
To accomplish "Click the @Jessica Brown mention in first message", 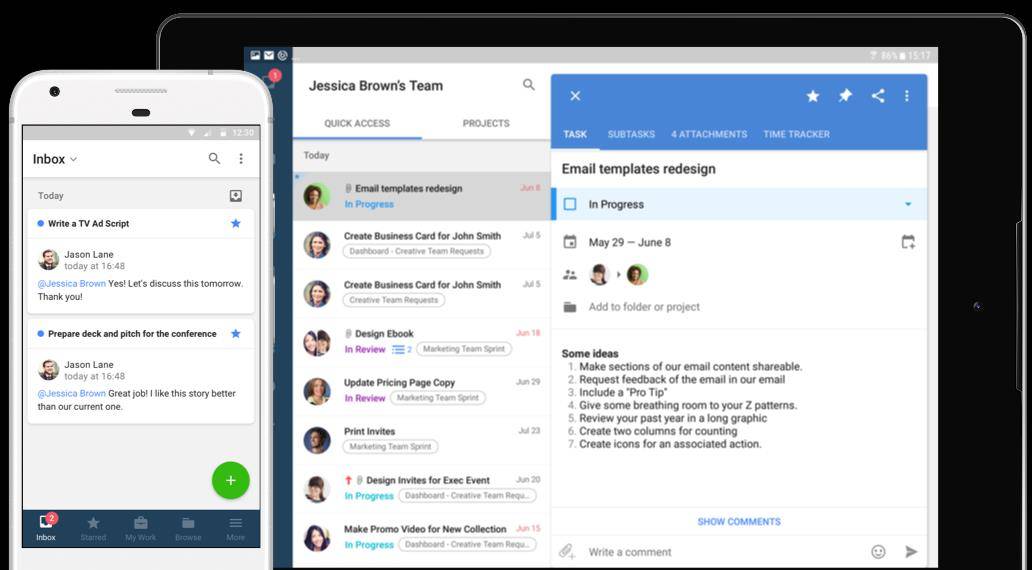I will coord(72,284).
